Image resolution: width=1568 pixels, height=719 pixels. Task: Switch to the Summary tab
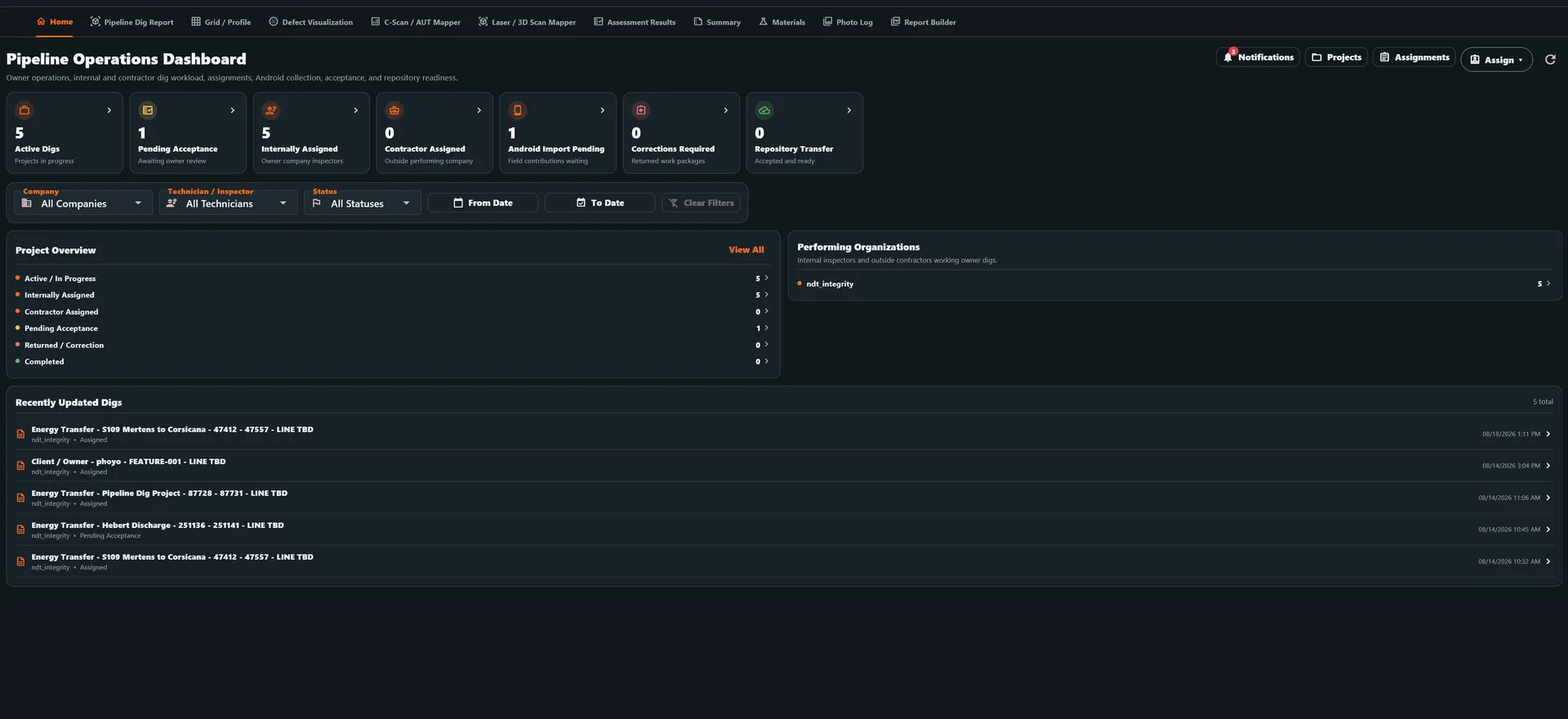point(717,22)
